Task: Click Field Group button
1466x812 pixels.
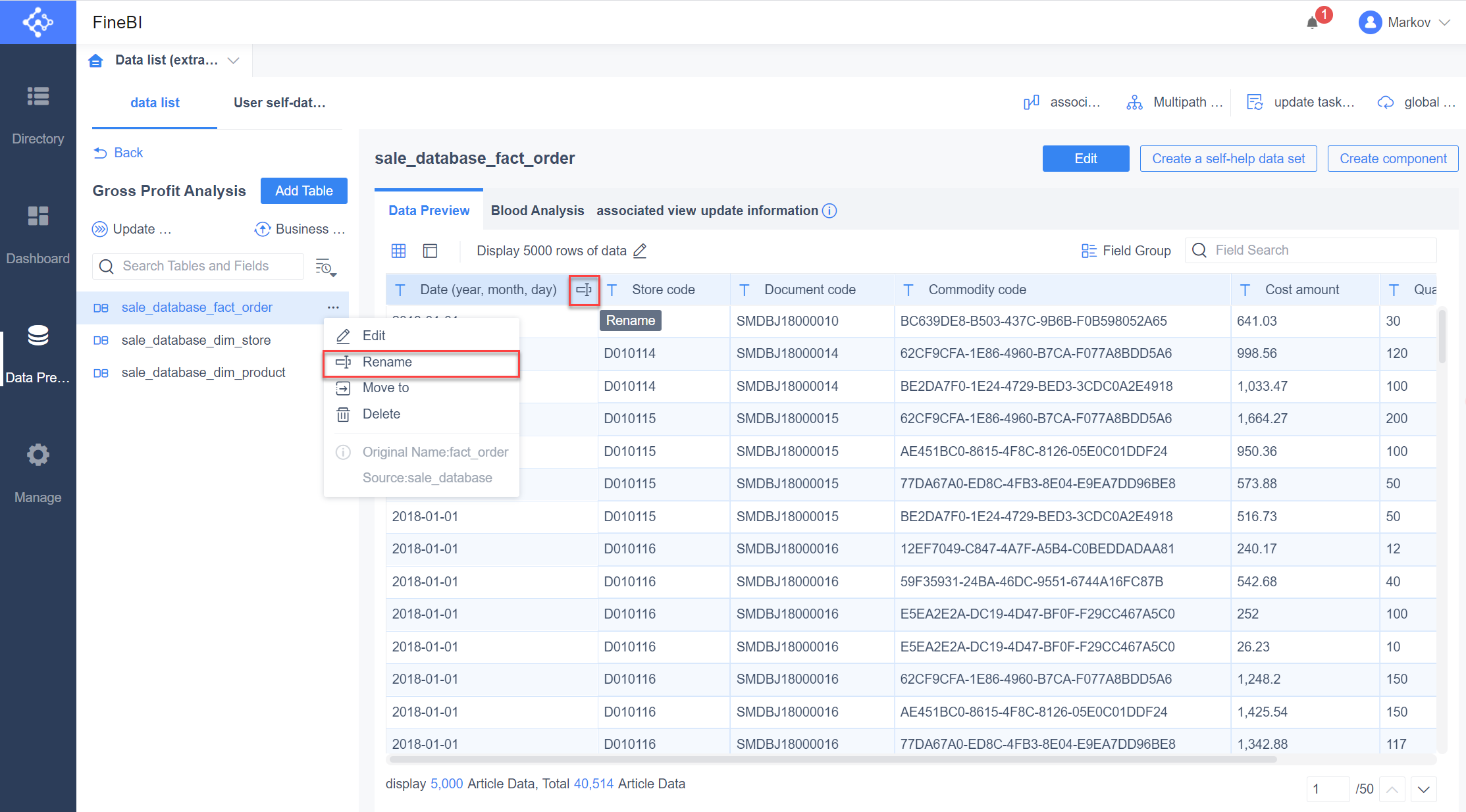Action: pyautogui.click(x=1126, y=251)
